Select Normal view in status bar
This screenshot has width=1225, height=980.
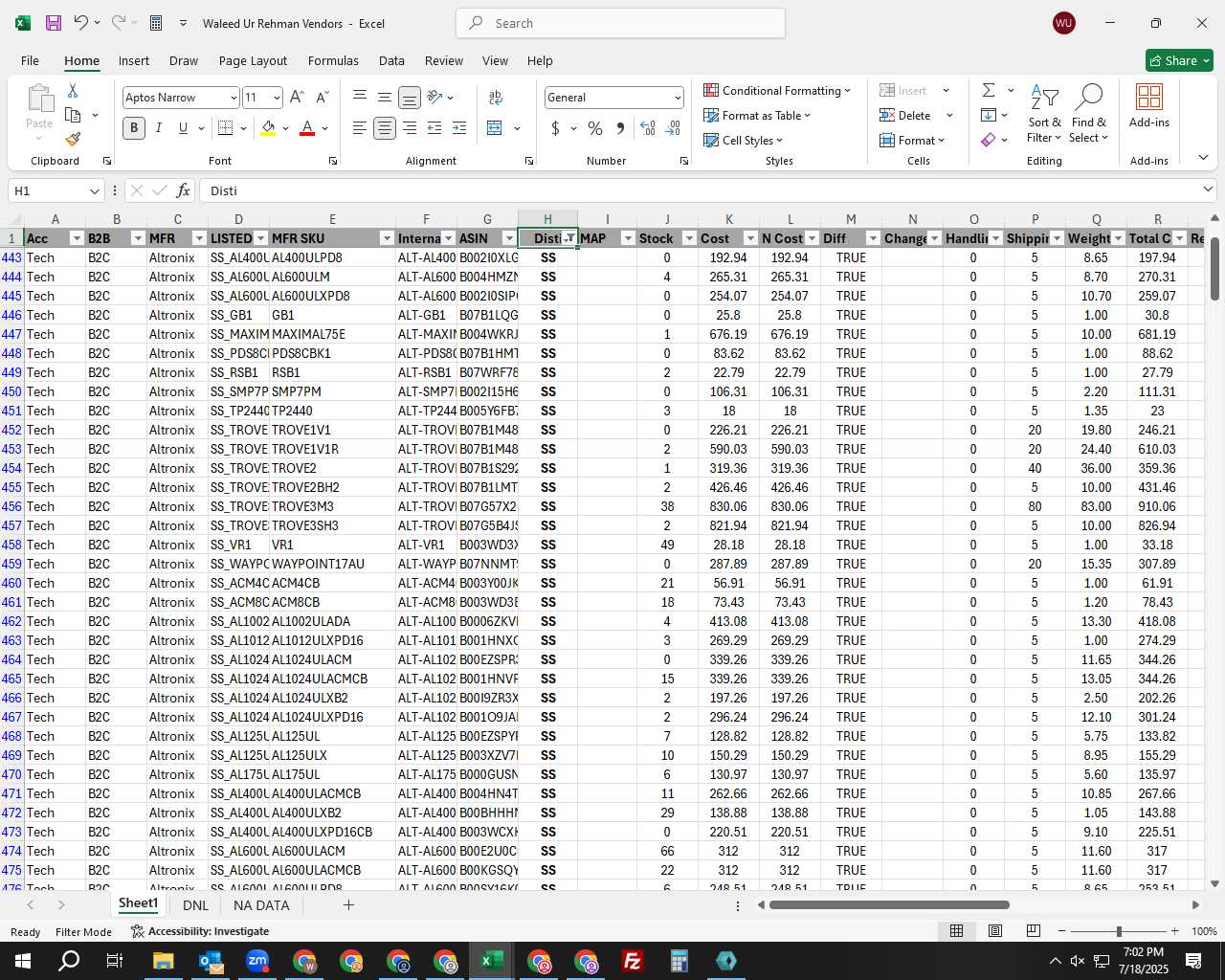pos(956,931)
